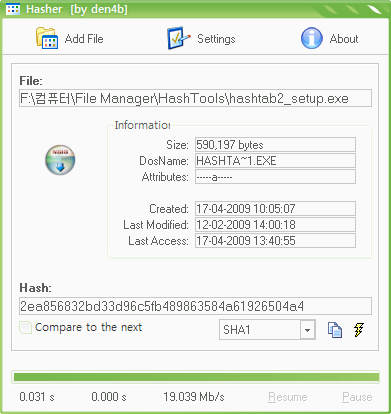Click the 'Hash:' label
Viewport: 391px width, 414px height.
coord(35,288)
